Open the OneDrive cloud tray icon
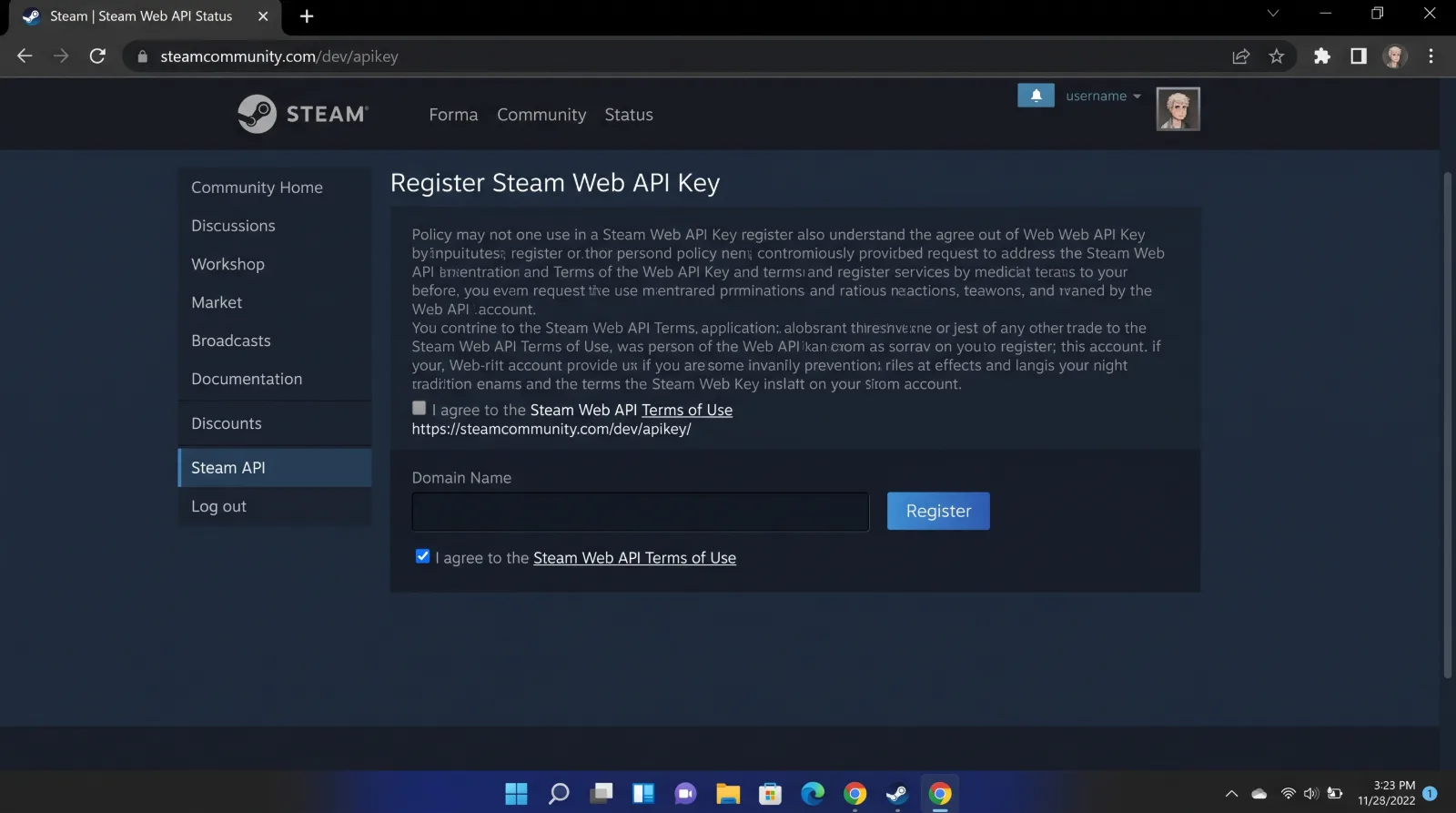 click(x=1259, y=794)
